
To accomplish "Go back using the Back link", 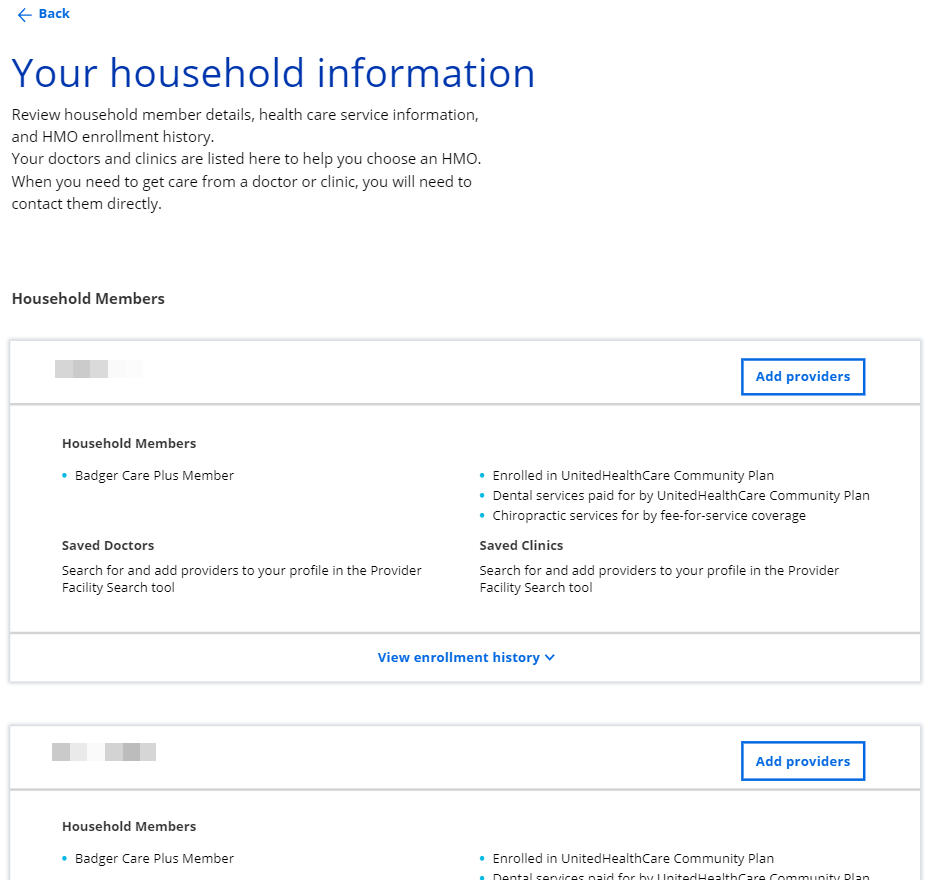I will (x=54, y=14).
